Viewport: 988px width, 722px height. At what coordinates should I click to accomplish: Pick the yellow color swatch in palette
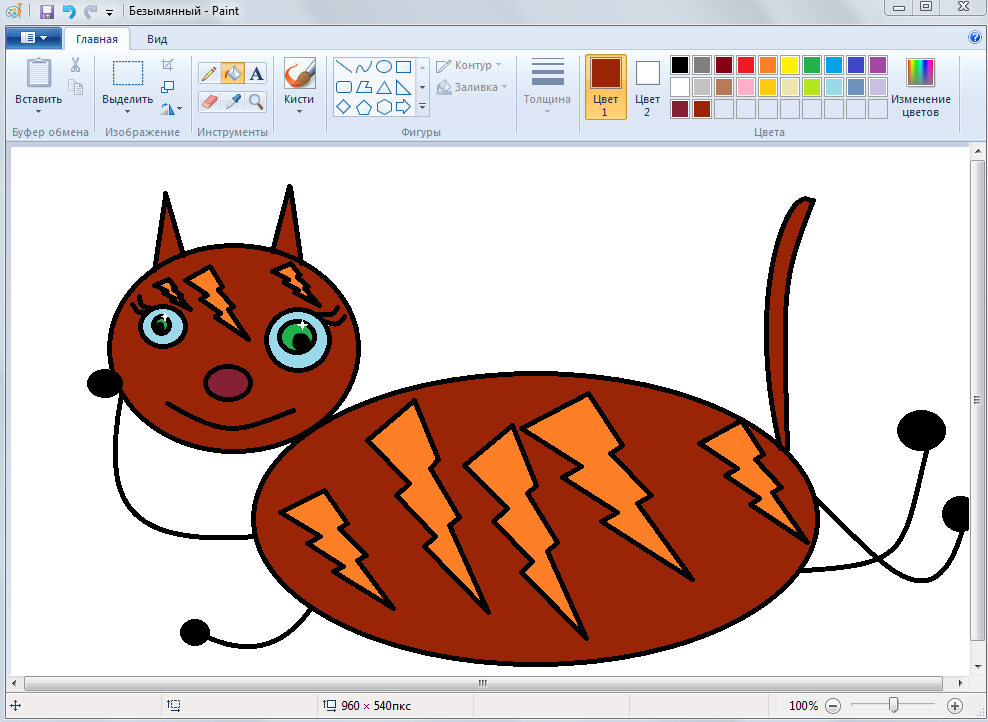tap(789, 65)
